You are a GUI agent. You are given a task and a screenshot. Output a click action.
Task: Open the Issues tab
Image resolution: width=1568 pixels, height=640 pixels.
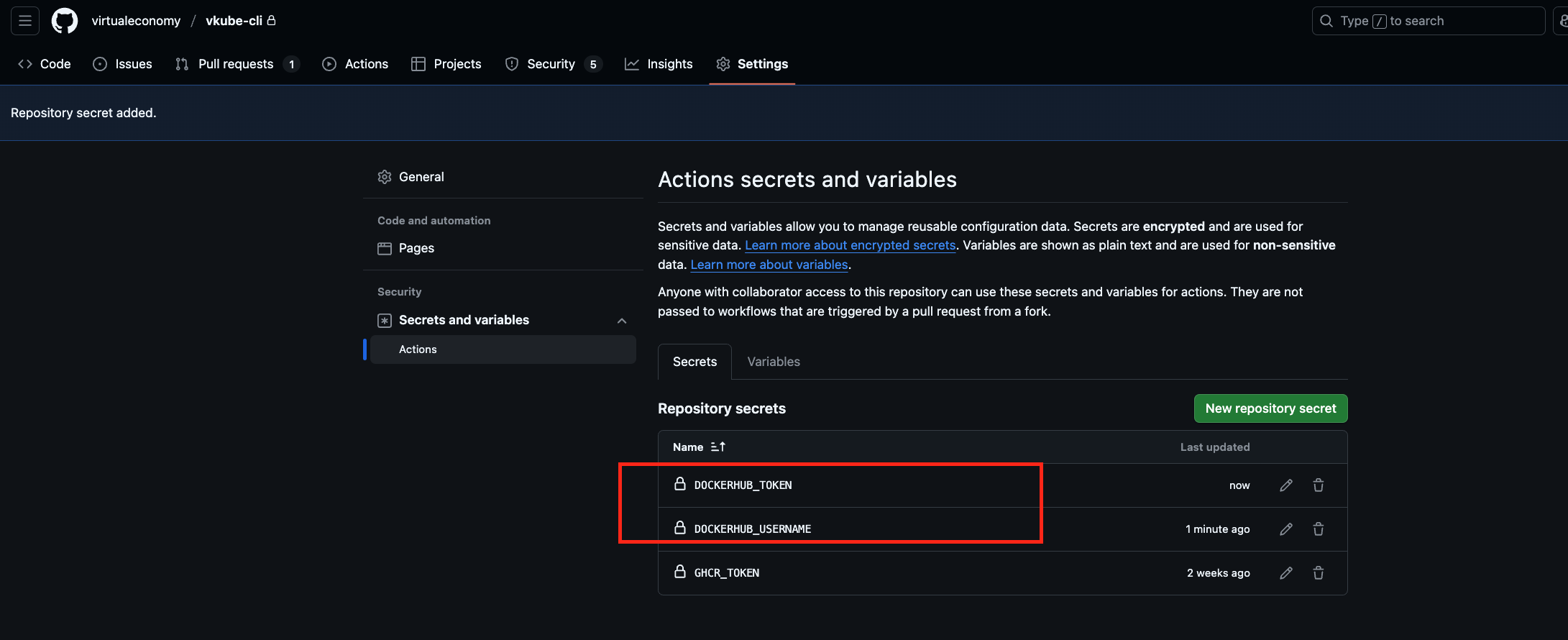(x=123, y=64)
